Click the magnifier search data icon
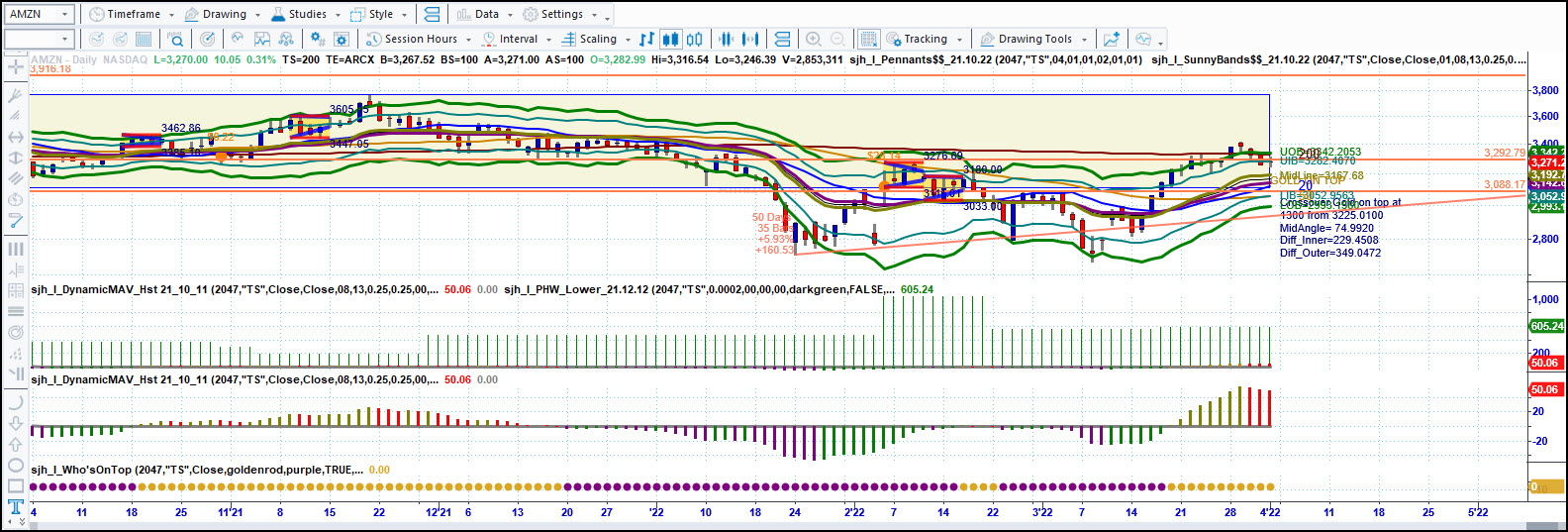Screen dimensions: 1568x532 pos(175,39)
